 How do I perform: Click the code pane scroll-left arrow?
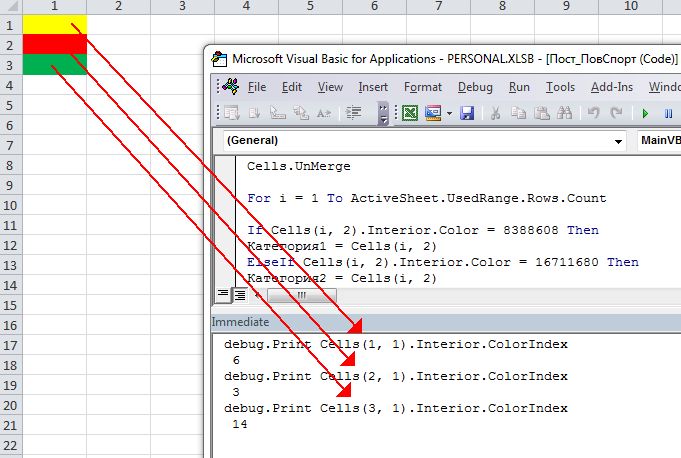pyautogui.click(x=258, y=295)
